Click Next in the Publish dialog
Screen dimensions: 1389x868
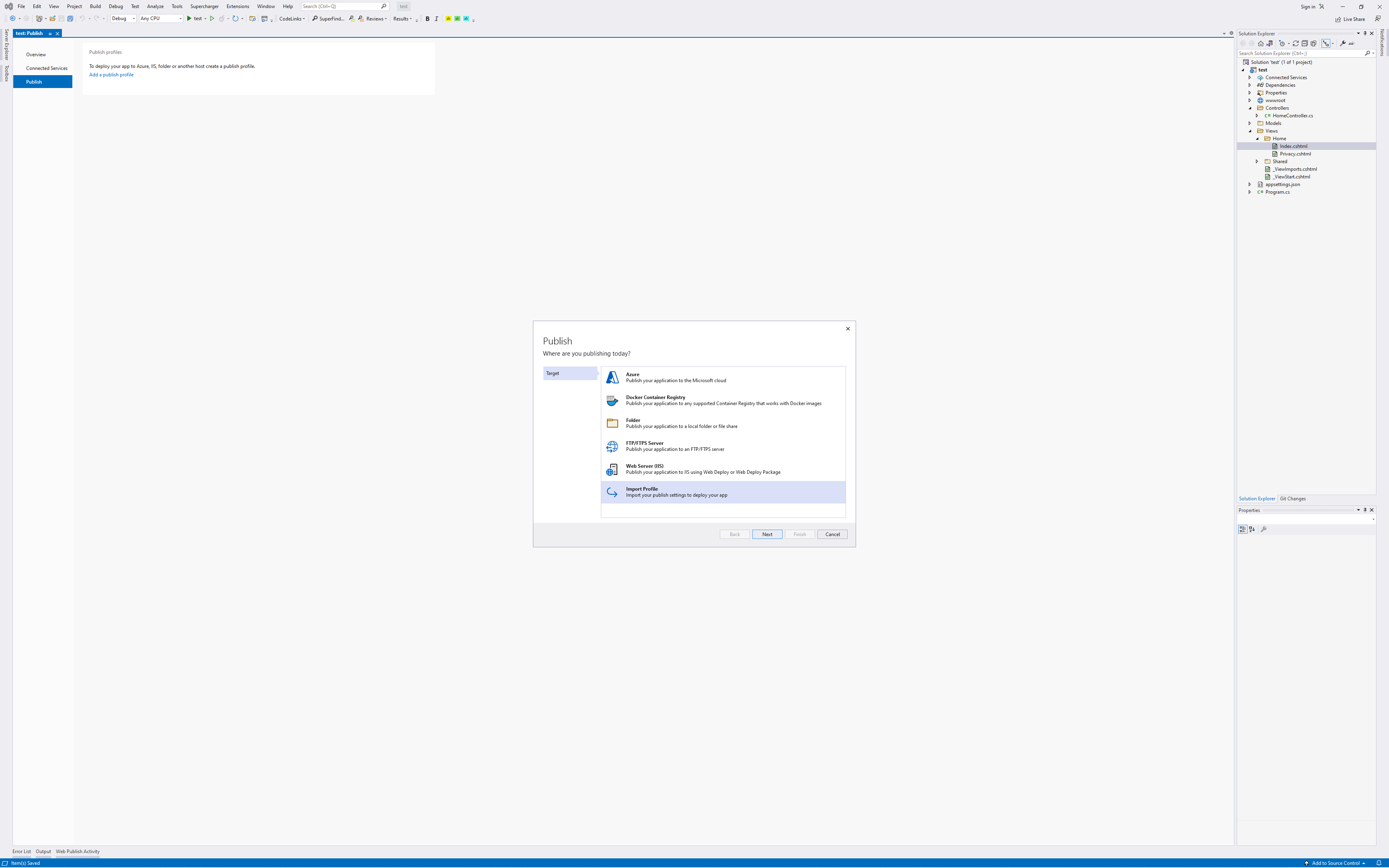pos(767,534)
